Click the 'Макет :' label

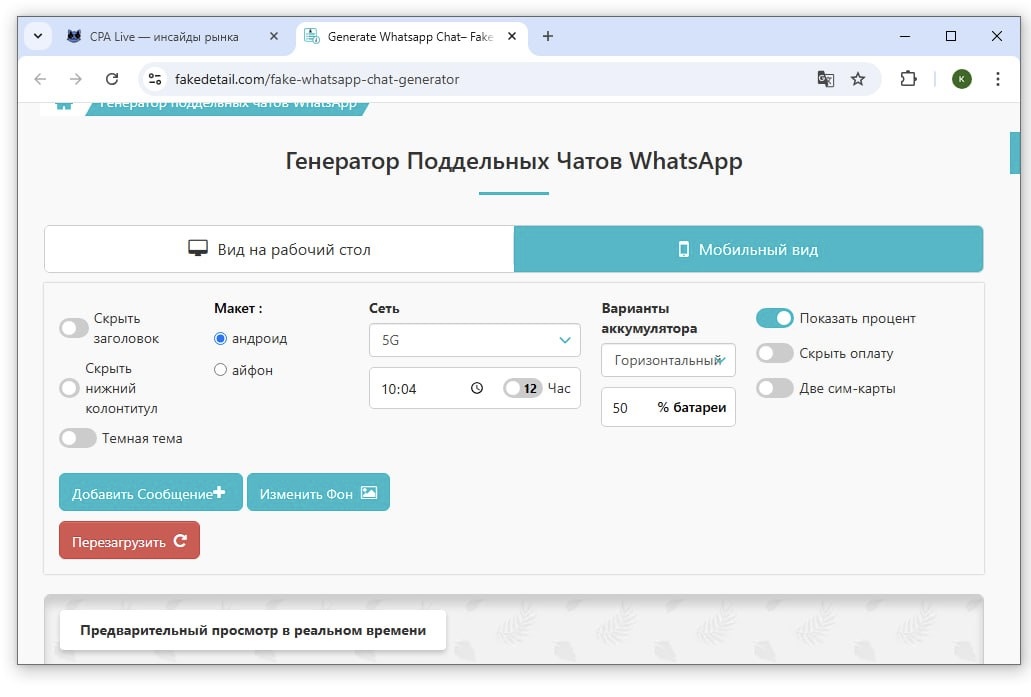point(238,308)
